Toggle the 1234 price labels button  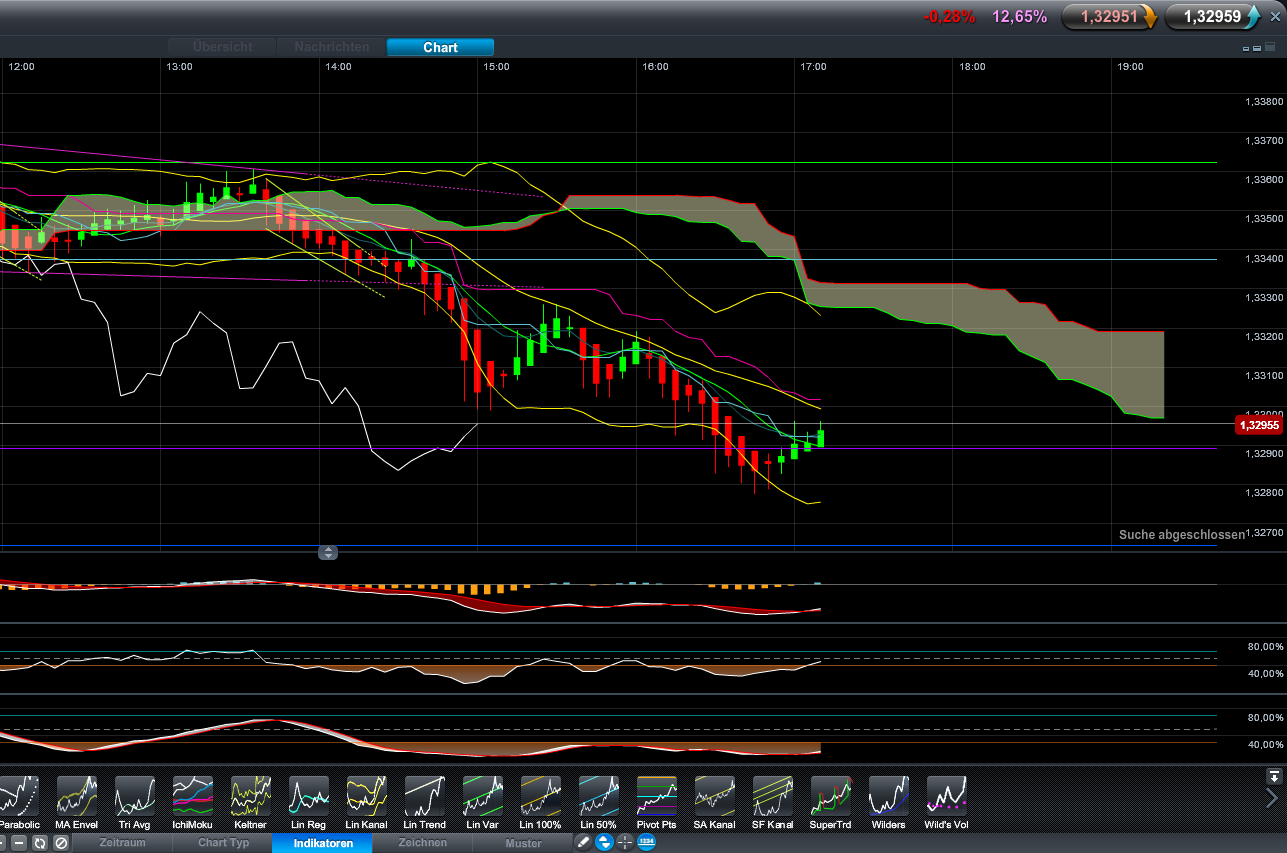coord(646,843)
